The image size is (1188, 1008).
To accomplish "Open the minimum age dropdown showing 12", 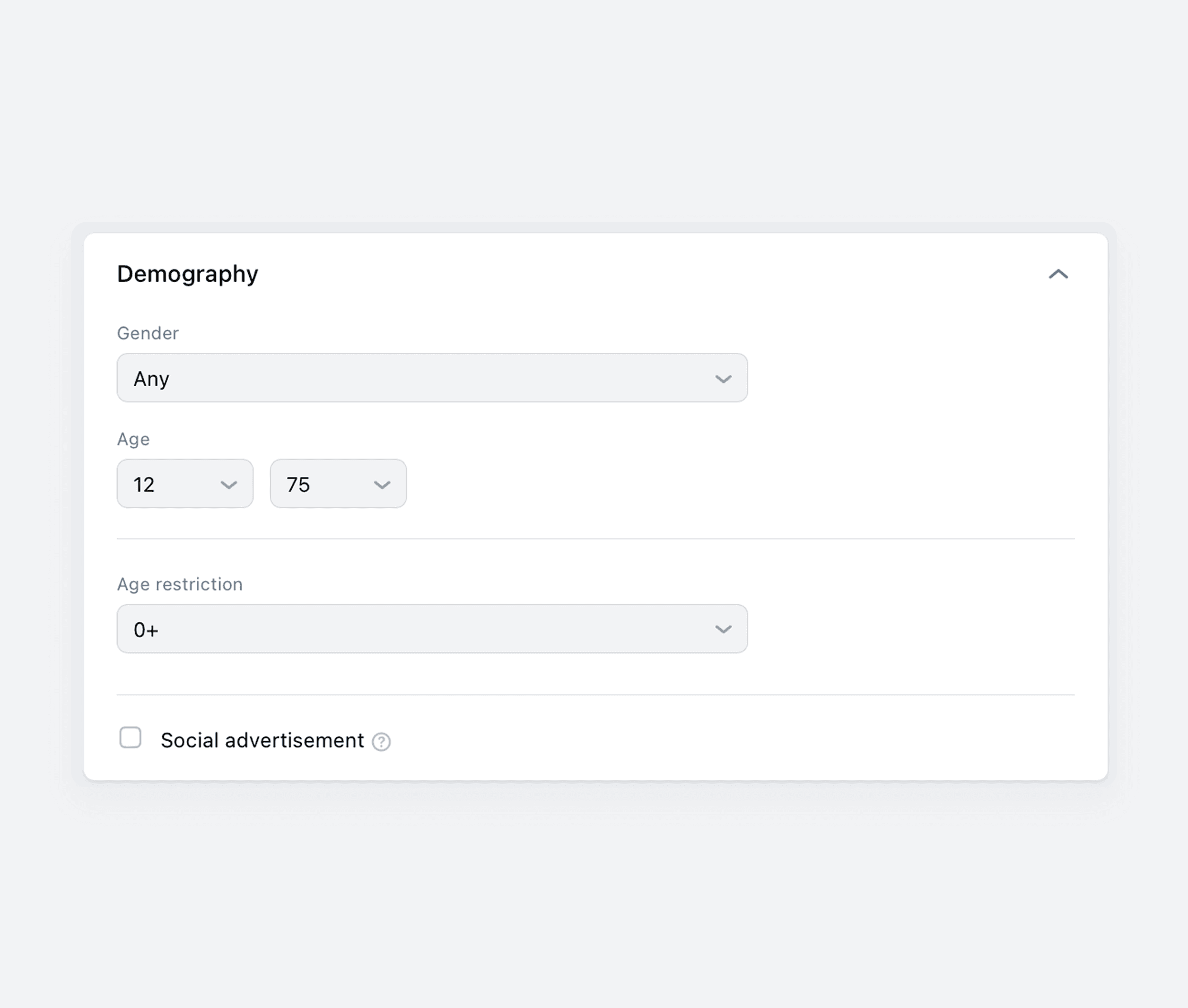I will coord(185,483).
